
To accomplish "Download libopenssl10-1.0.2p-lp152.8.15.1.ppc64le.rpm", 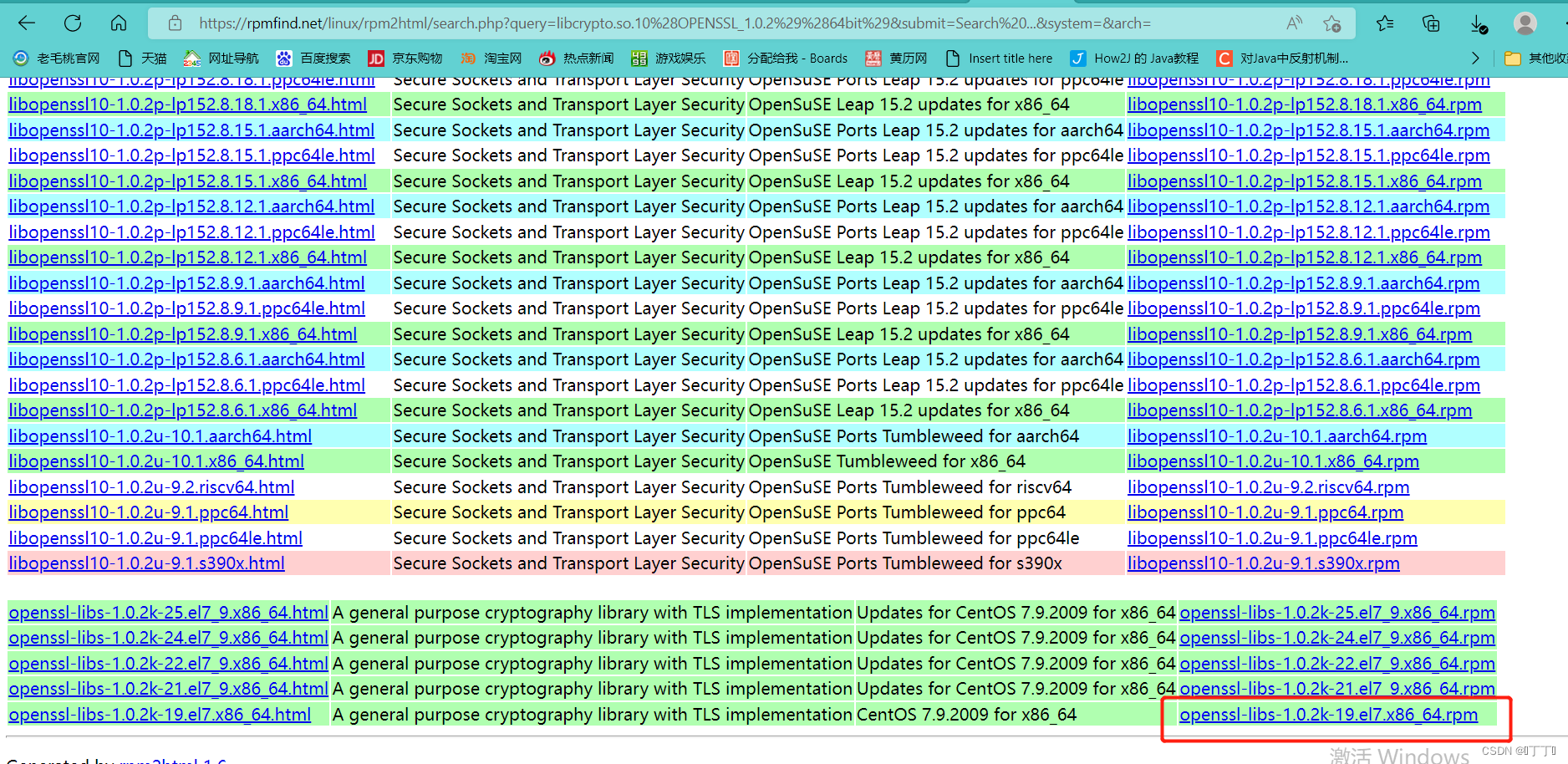I will click(x=1309, y=155).
